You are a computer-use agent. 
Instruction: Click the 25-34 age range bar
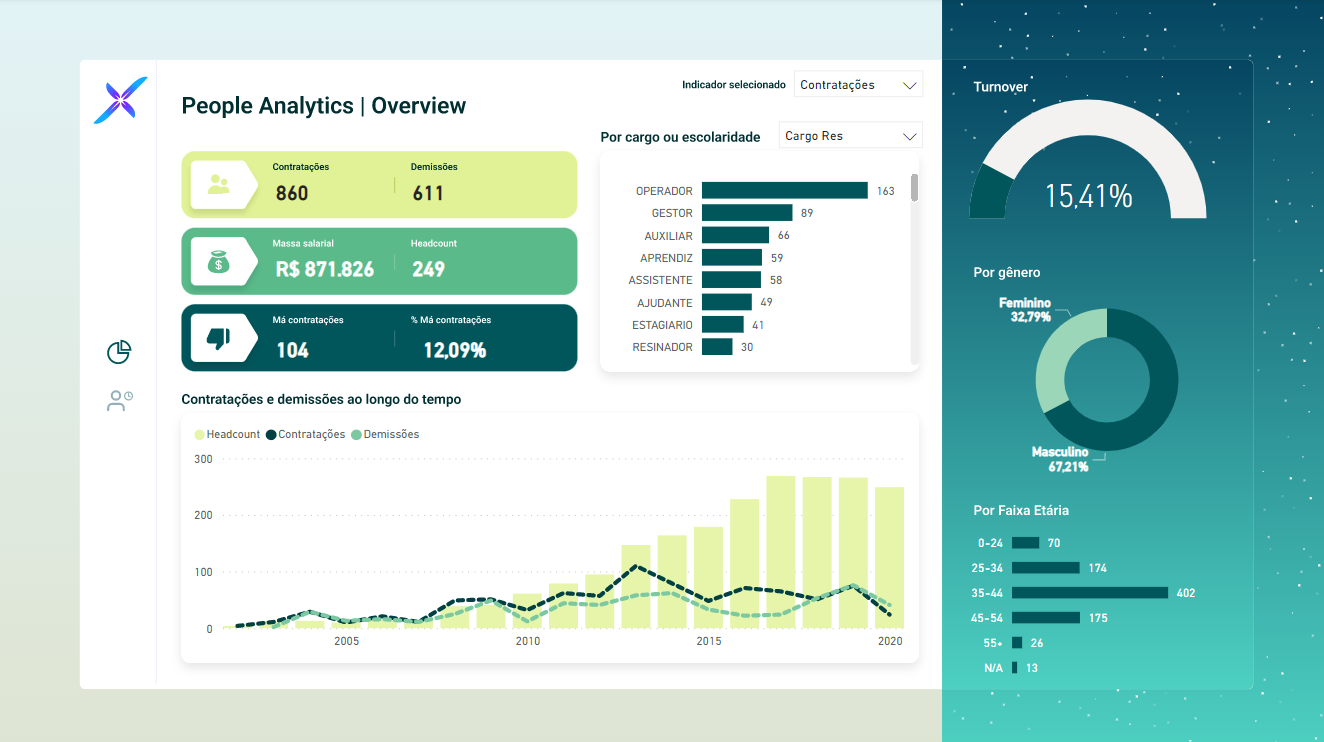pyautogui.click(x=1045, y=568)
